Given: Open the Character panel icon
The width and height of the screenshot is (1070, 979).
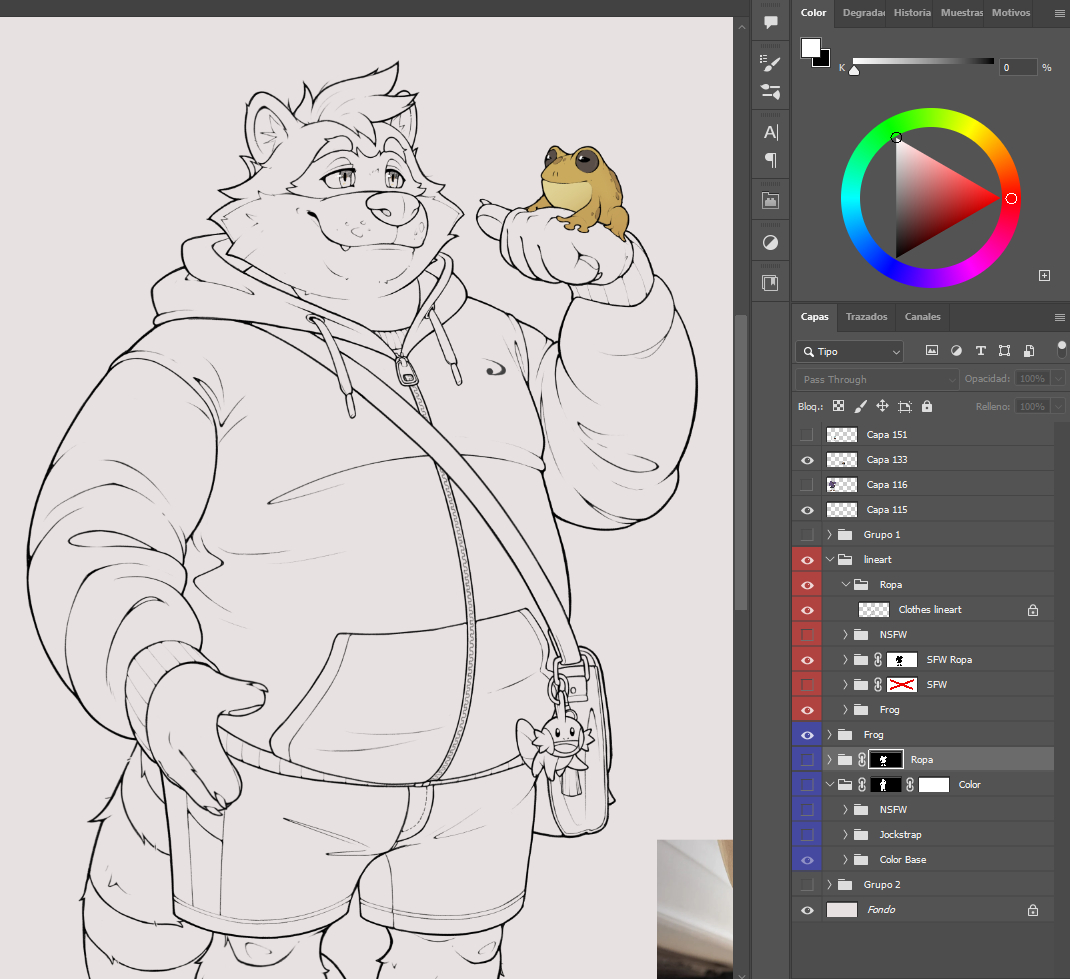Looking at the screenshot, I should point(770,132).
